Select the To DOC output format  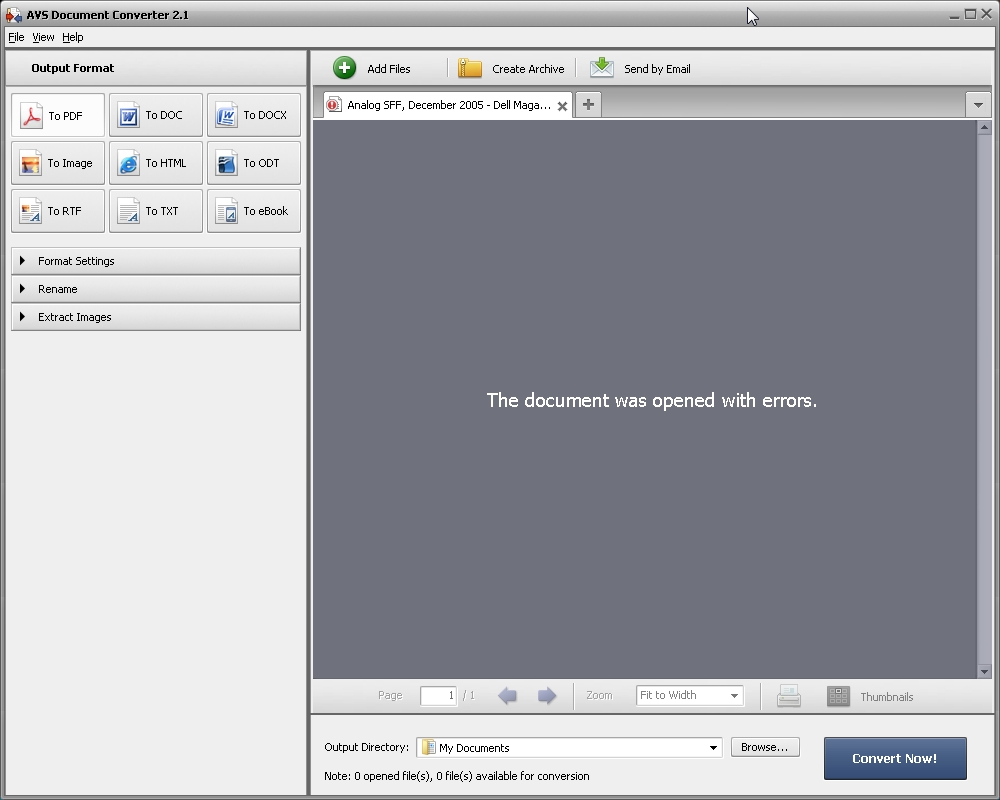pos(156,115)
